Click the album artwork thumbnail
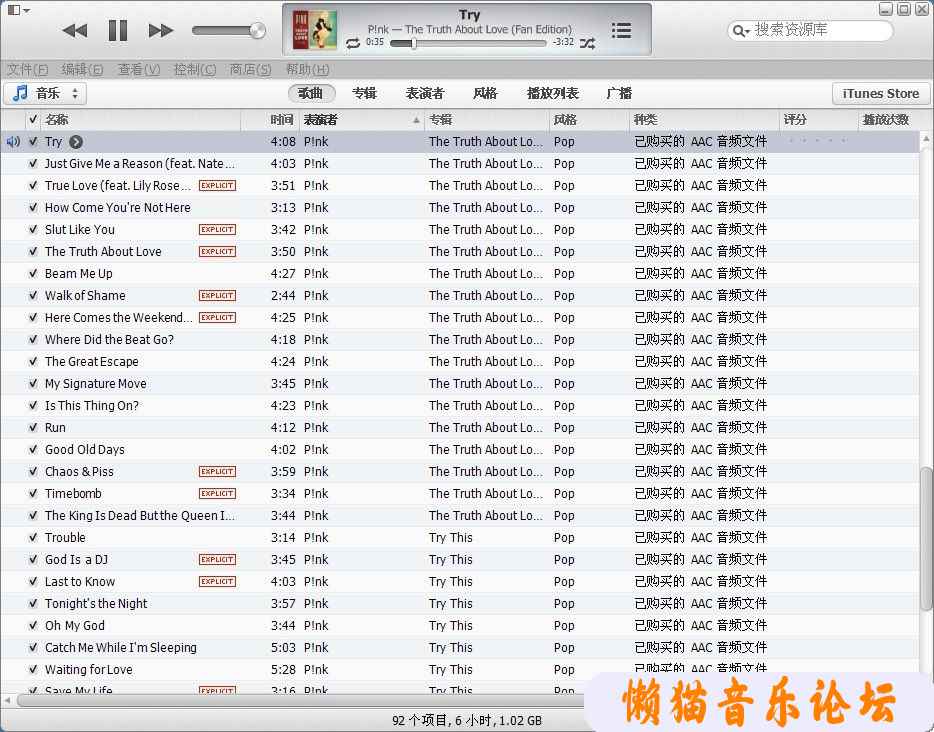The width and height of the screenshot is (934, 732). [314, 30]
